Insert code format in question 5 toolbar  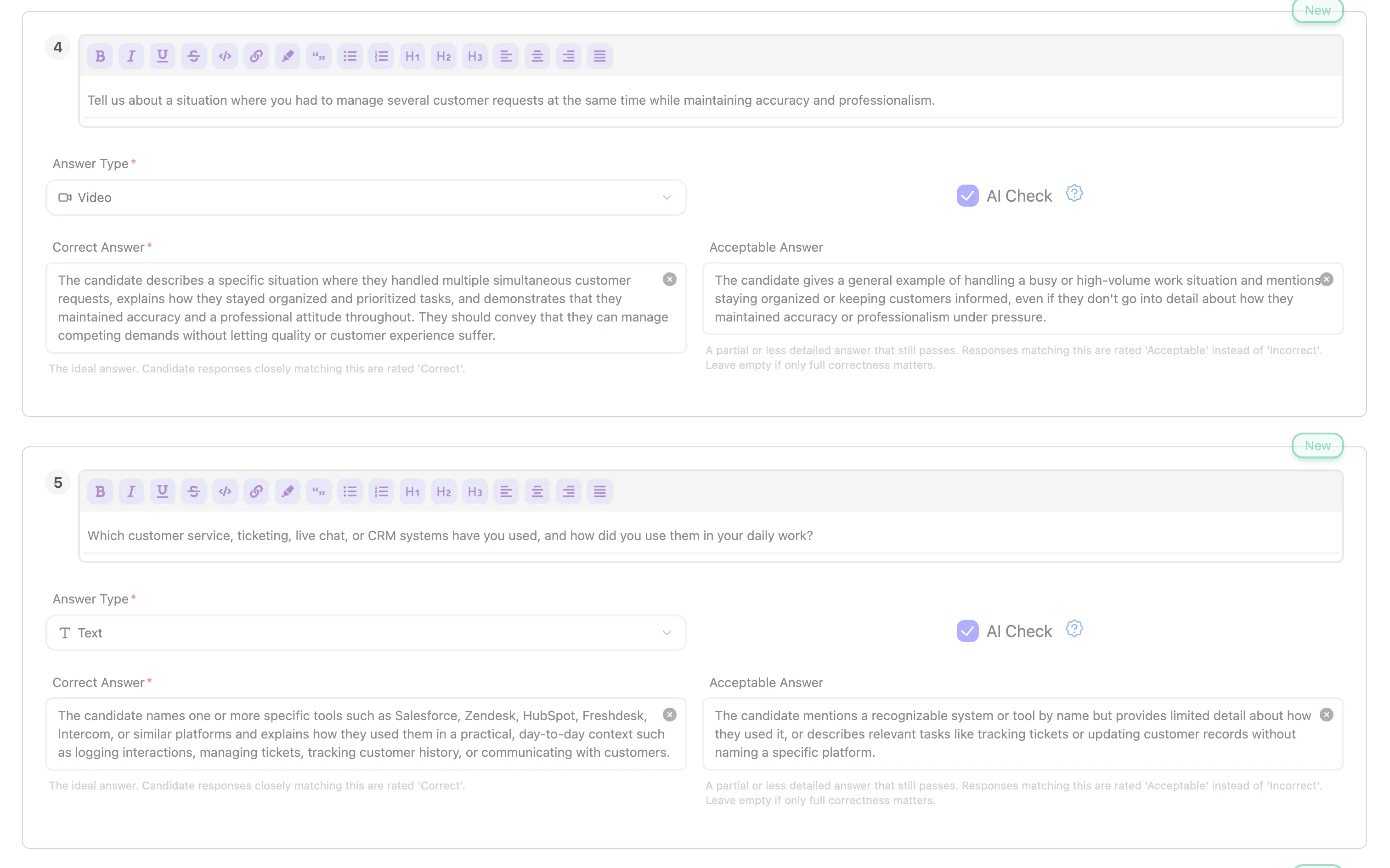225,491
